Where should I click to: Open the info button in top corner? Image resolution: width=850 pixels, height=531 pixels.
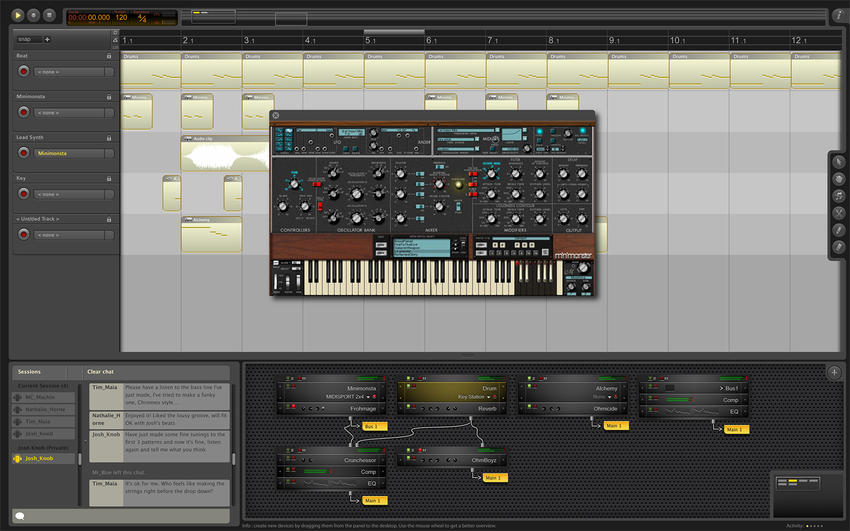839,15
